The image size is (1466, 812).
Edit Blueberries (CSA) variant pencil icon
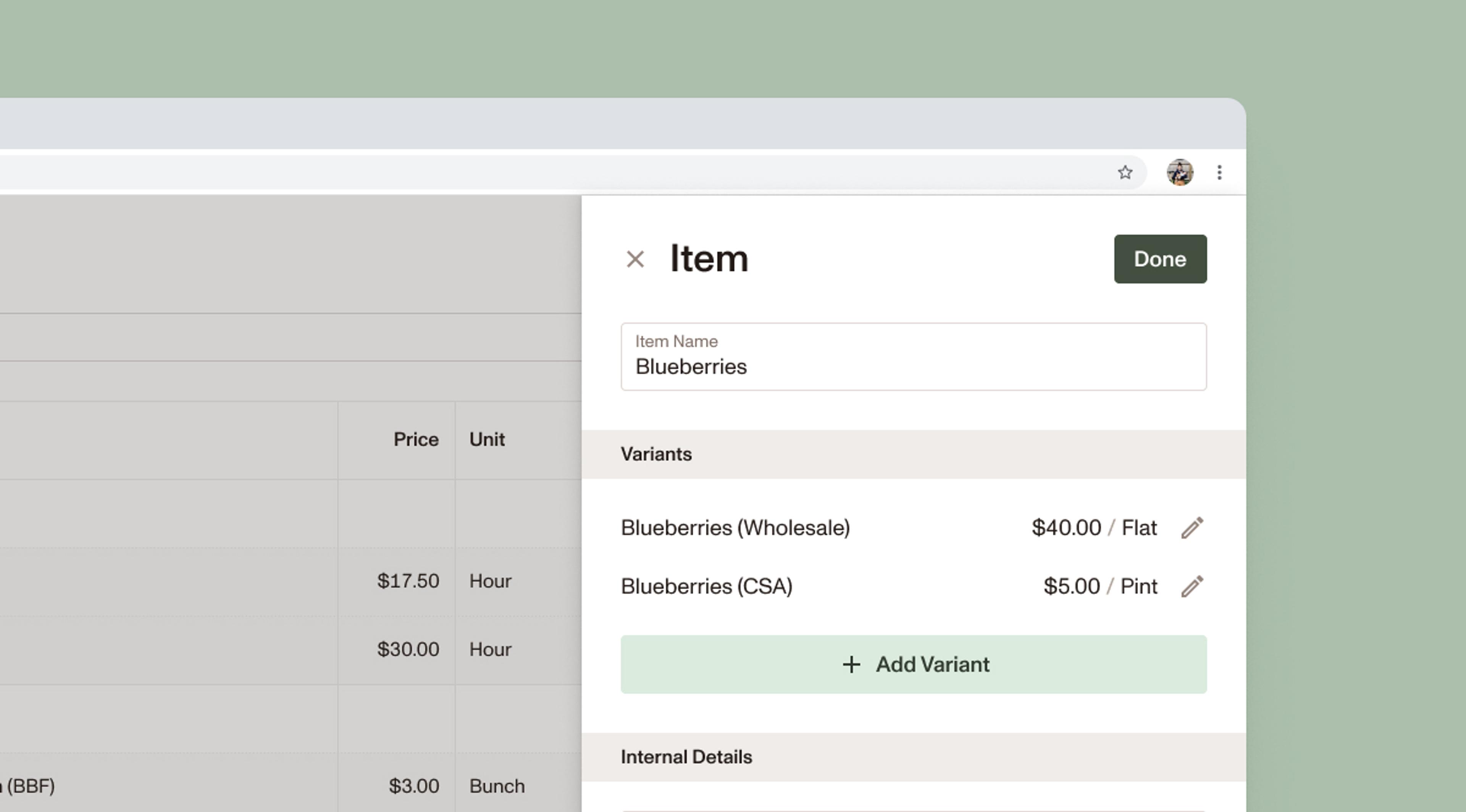[1192, 586]
